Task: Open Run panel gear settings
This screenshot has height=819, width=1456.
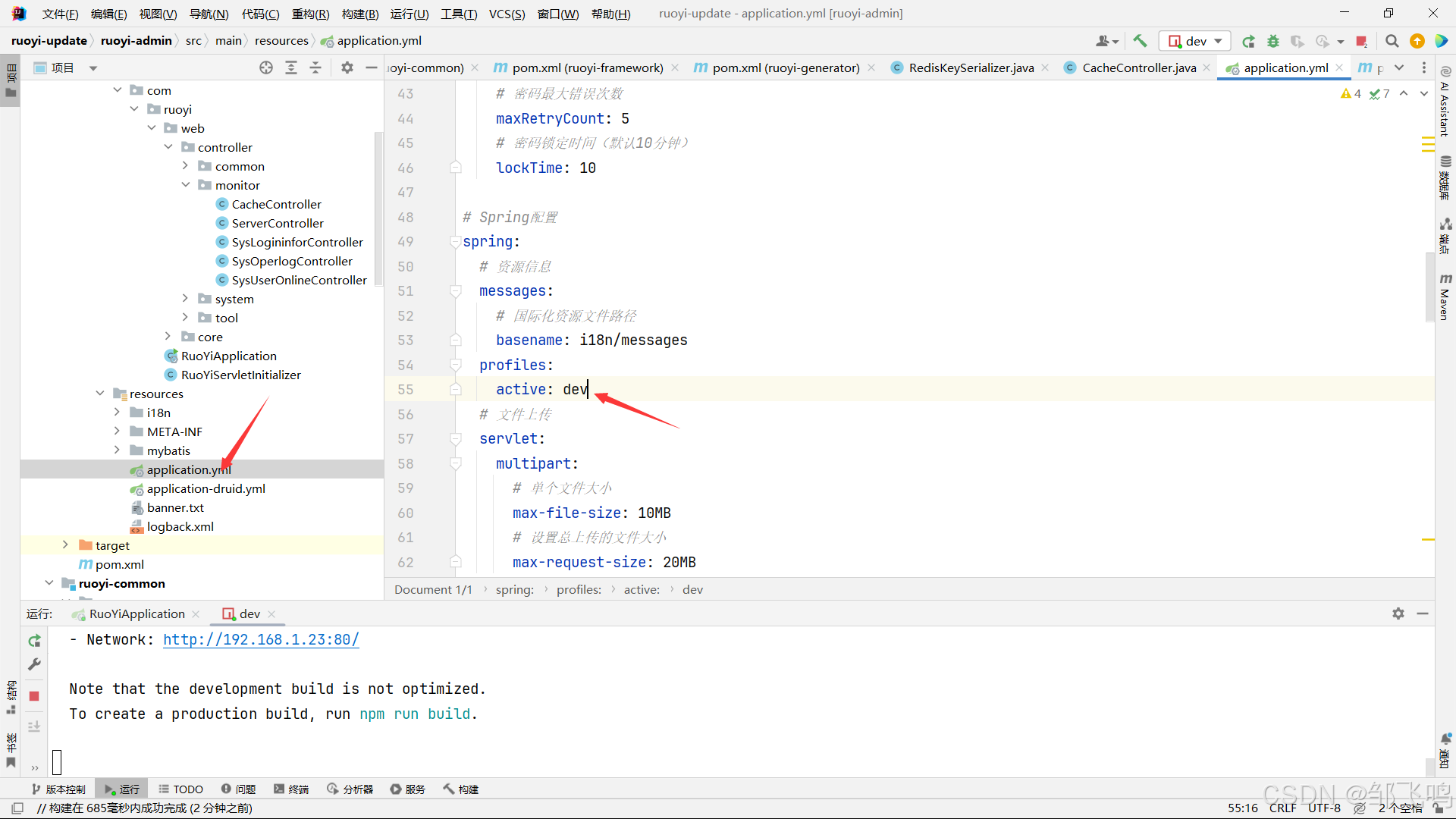Action: (1398, 613)
